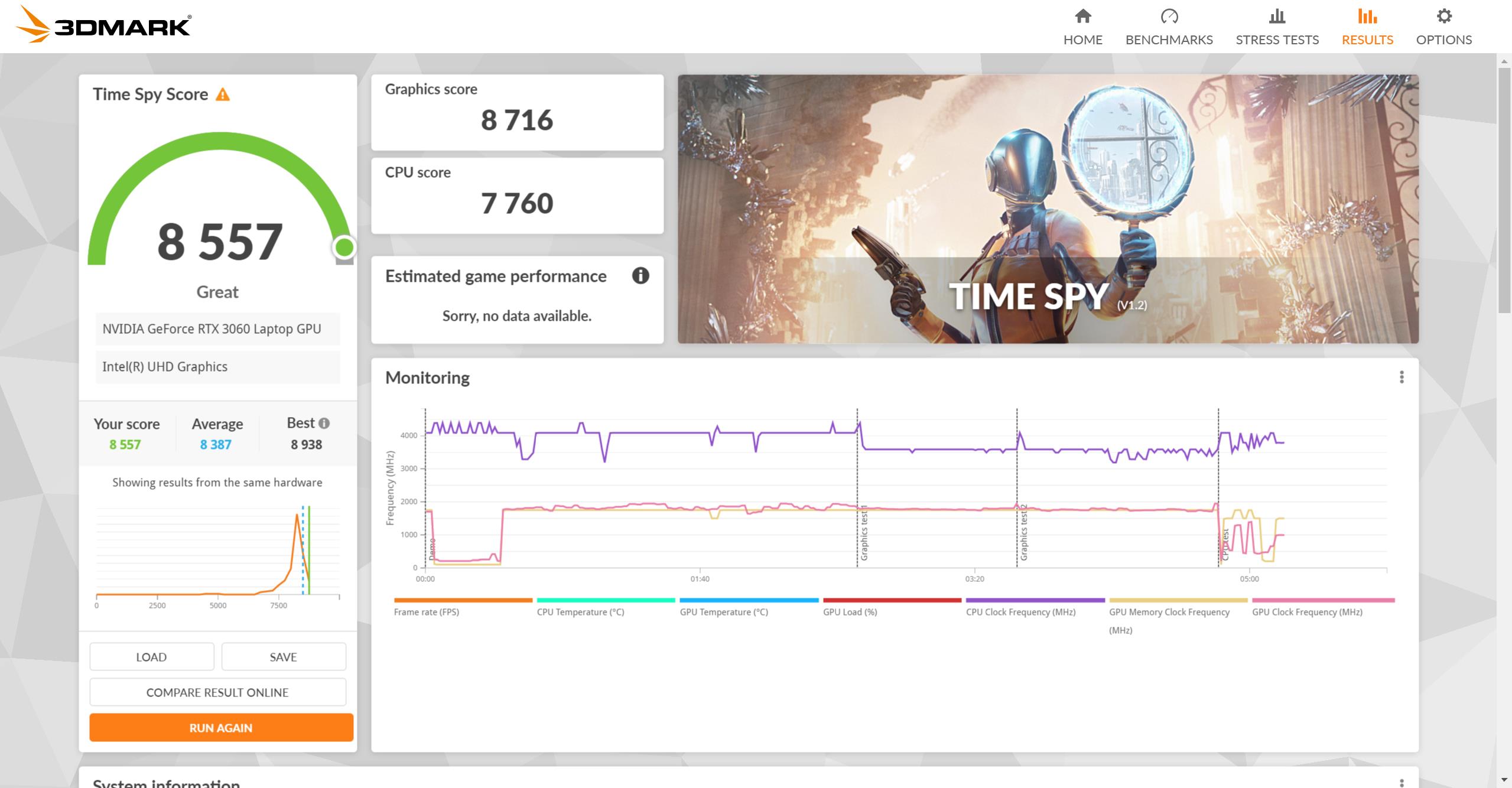Click info icon beside Estimated game performance
Screen dimensions: 1512x788
pyautogui.click(x=640, y=276)
